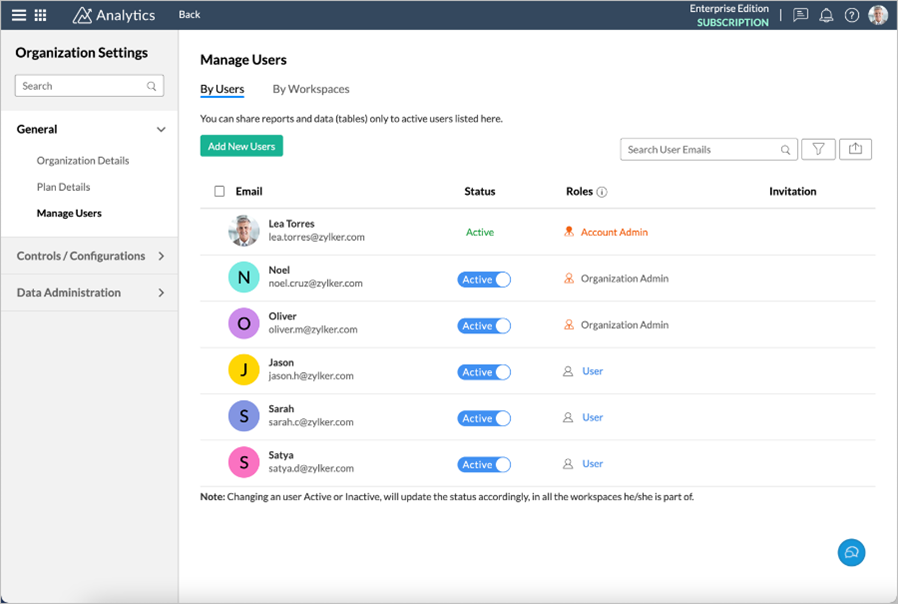Toggle Noel's Active status switch

(x=484, y=280)
